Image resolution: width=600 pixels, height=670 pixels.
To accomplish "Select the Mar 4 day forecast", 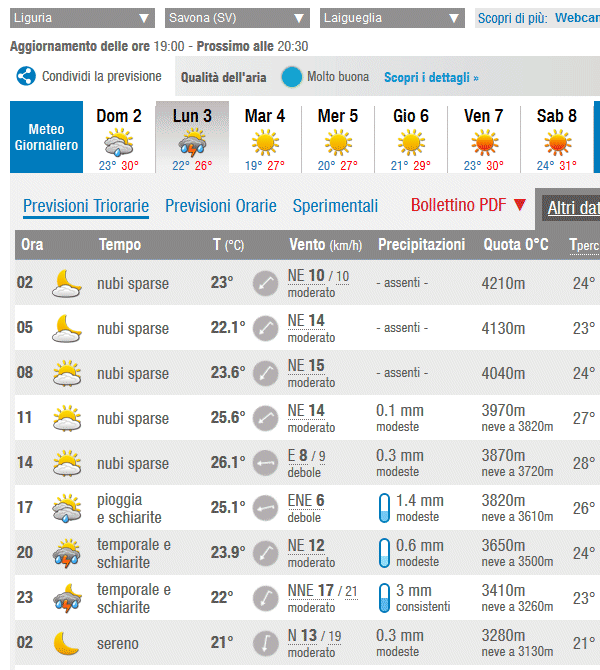I will [265, 136].
